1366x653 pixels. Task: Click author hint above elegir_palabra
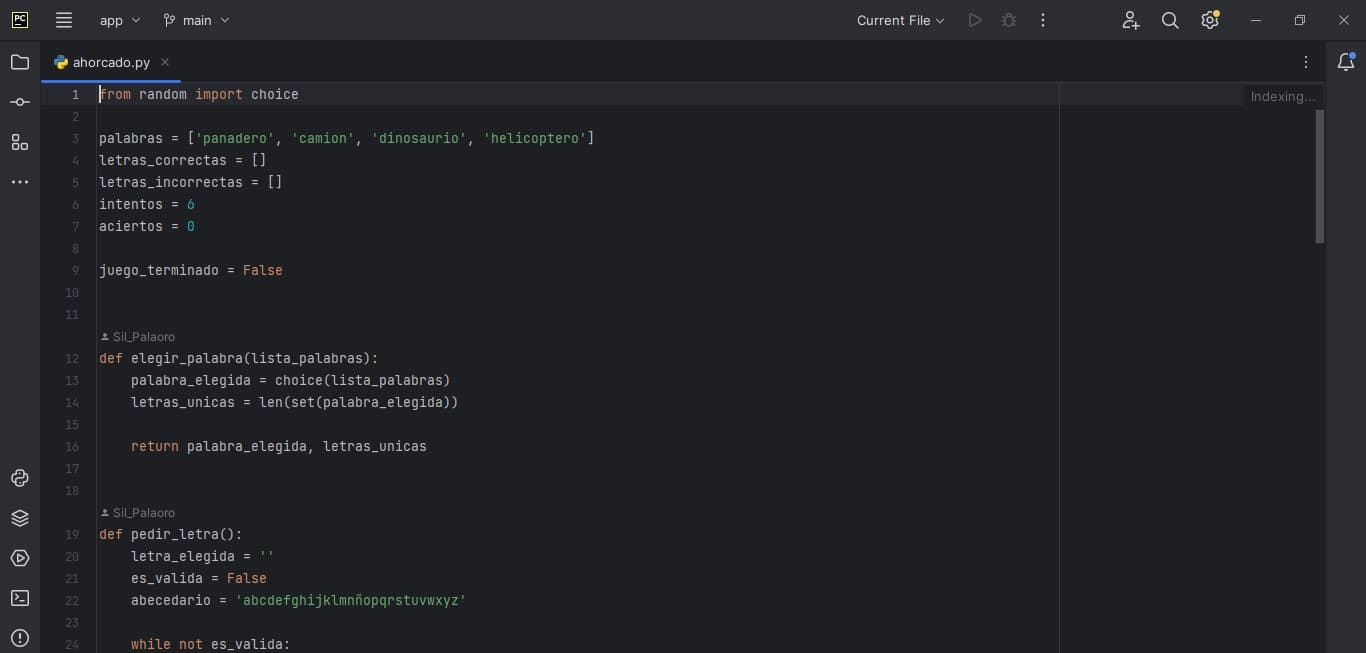tap(138, 337)
